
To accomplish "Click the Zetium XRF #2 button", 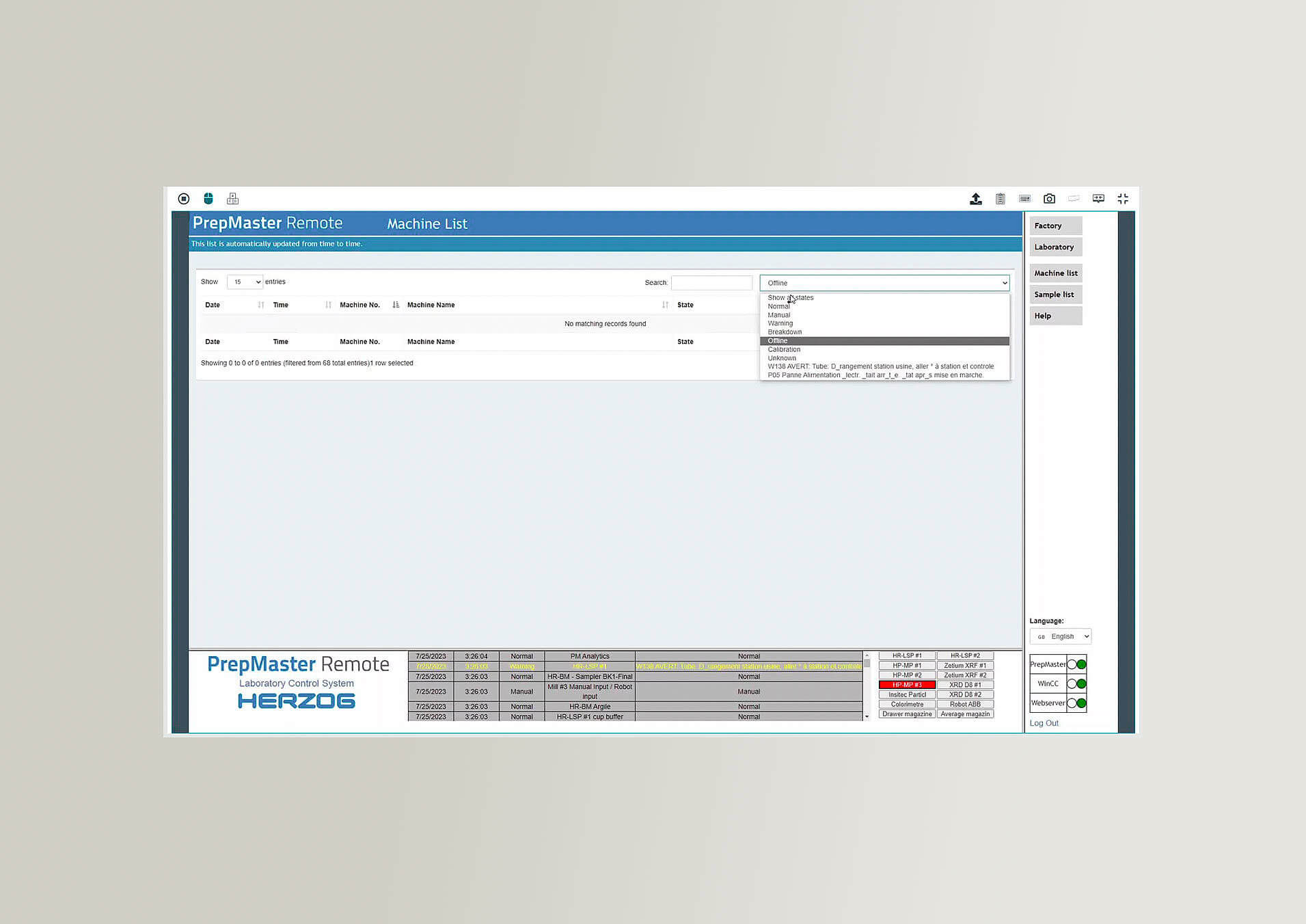I will pyautogui.click(x=965, y=675).
